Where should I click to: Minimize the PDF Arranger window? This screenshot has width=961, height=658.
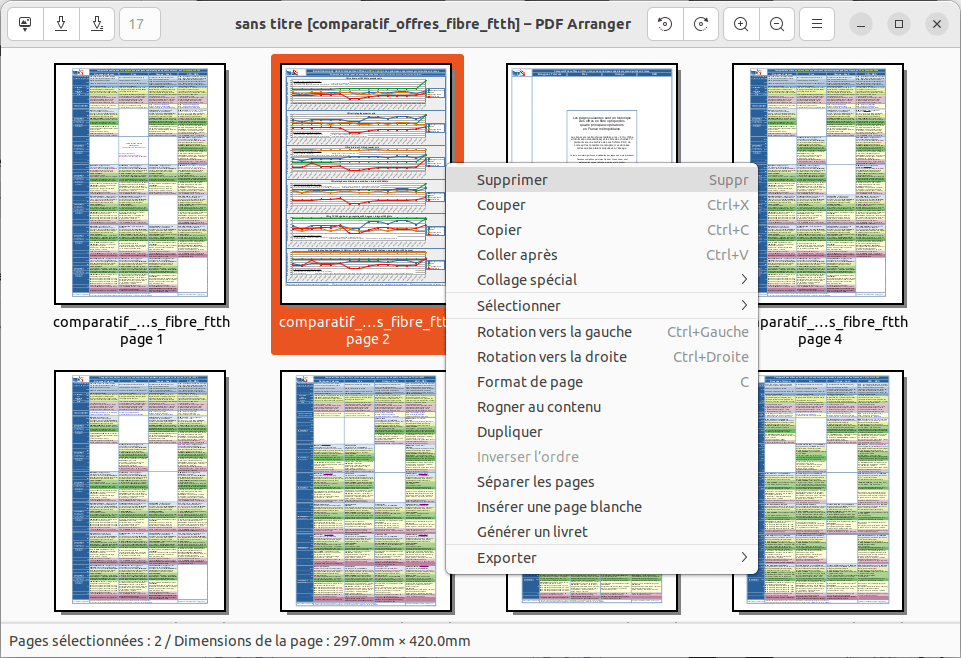click(861, 24)
